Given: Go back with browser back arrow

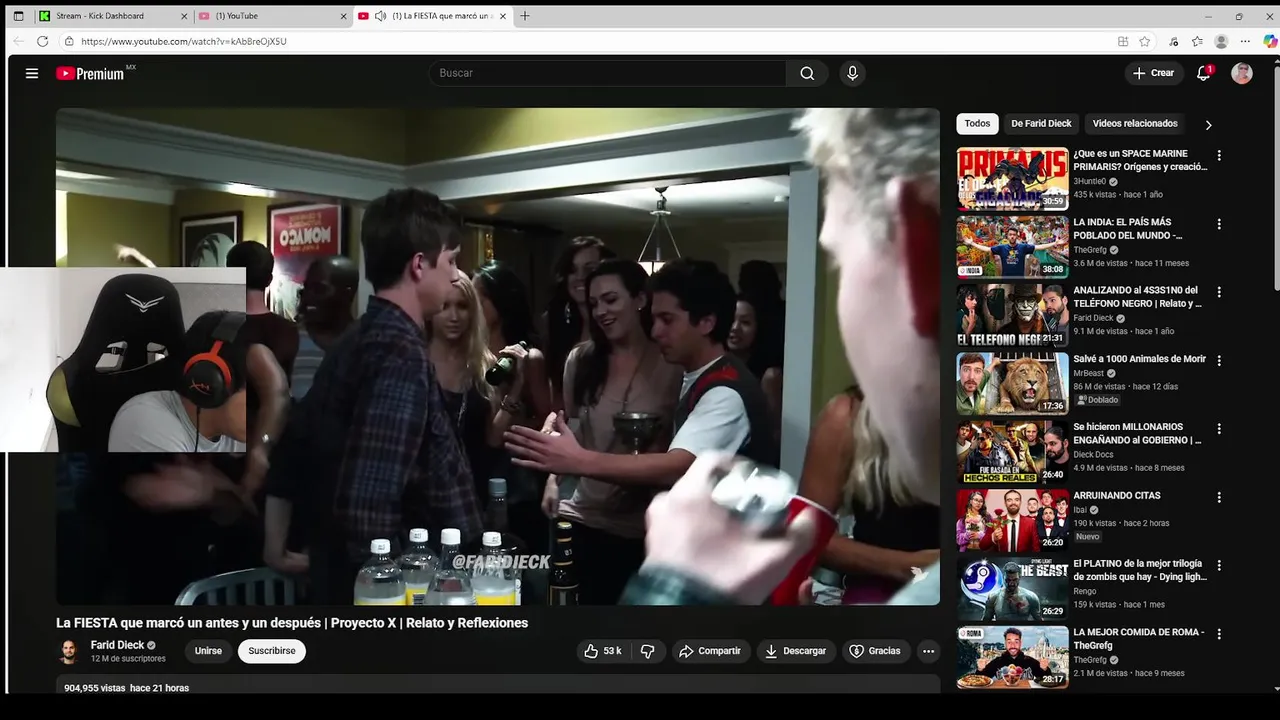Looking at the screenshot, I should point(18,41).
